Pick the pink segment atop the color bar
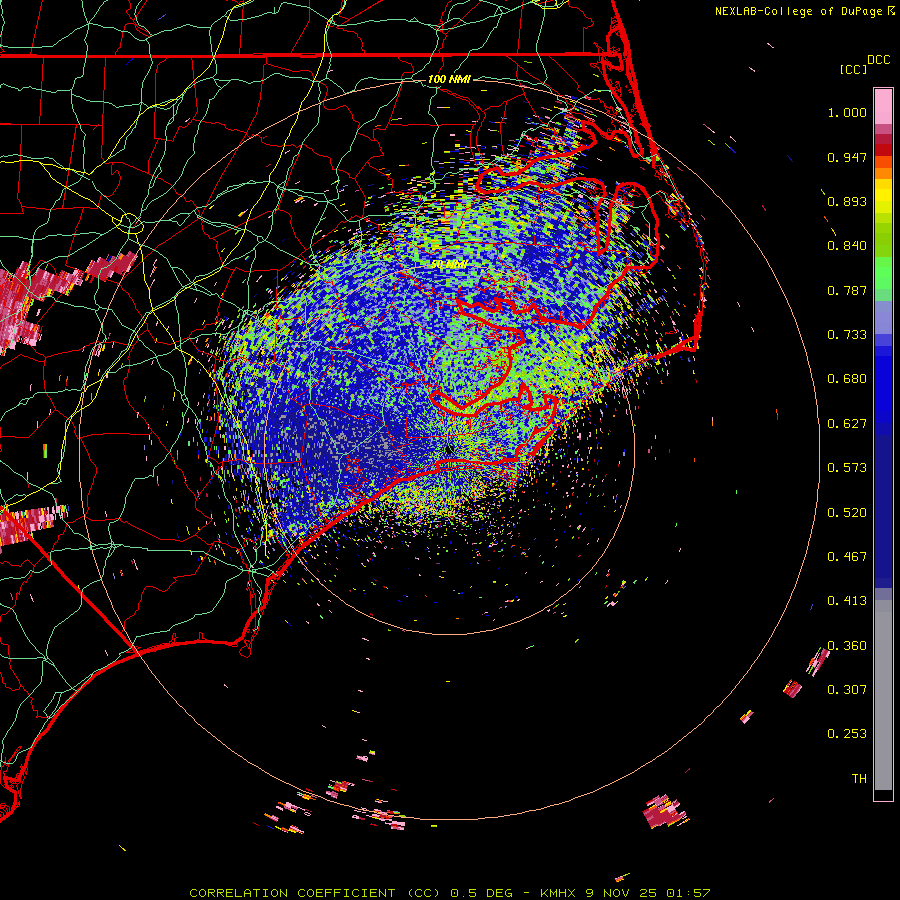The width and height of the screenshot is (900, 900). pos(883,106)
